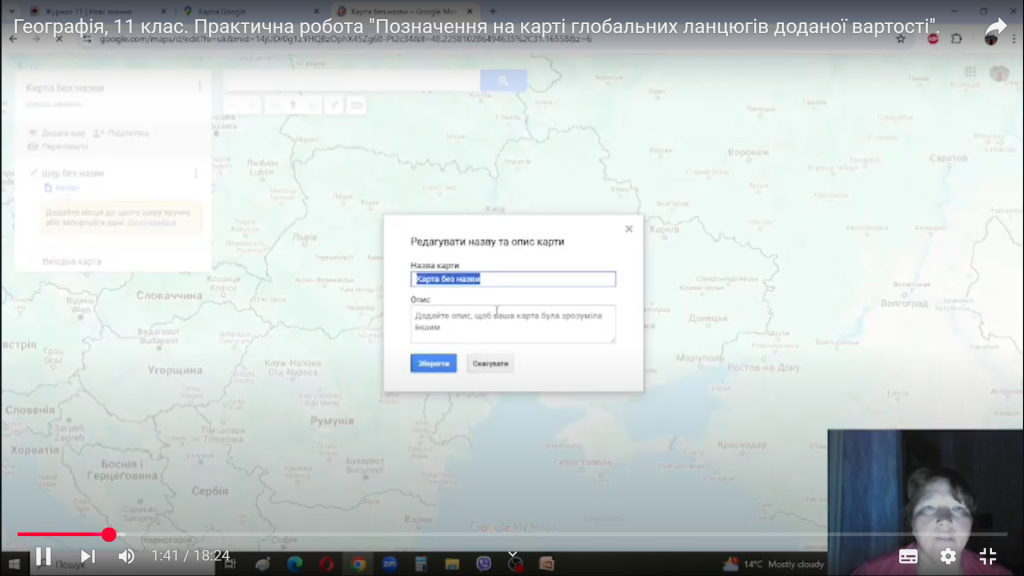Select the add marker tool
The width and height of the screenshot is (1024, 576).
[293, 105]
